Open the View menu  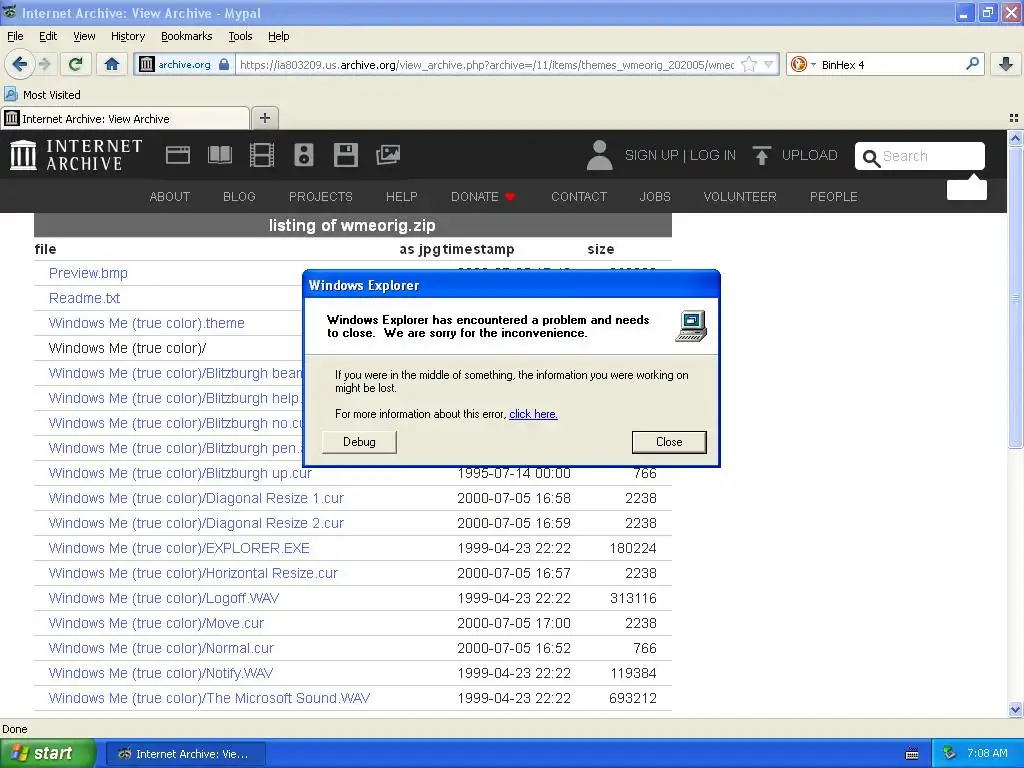[84, 36]
